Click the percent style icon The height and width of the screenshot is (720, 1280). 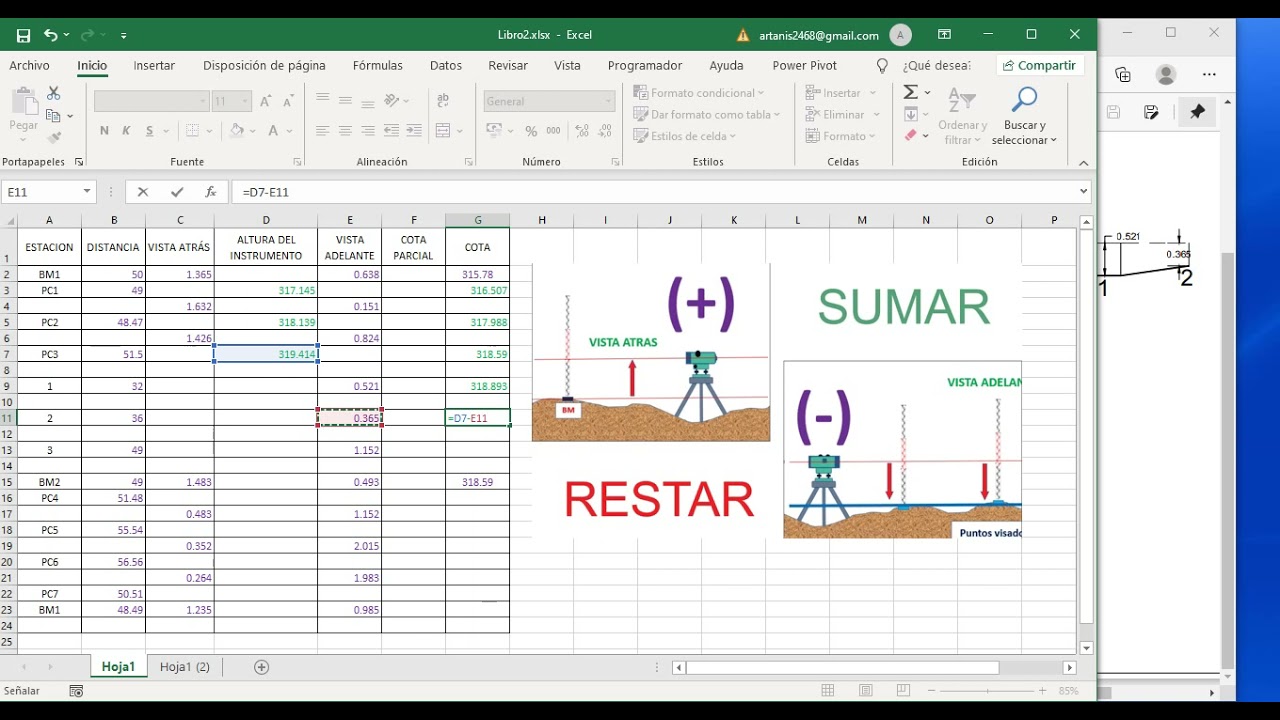530,131
